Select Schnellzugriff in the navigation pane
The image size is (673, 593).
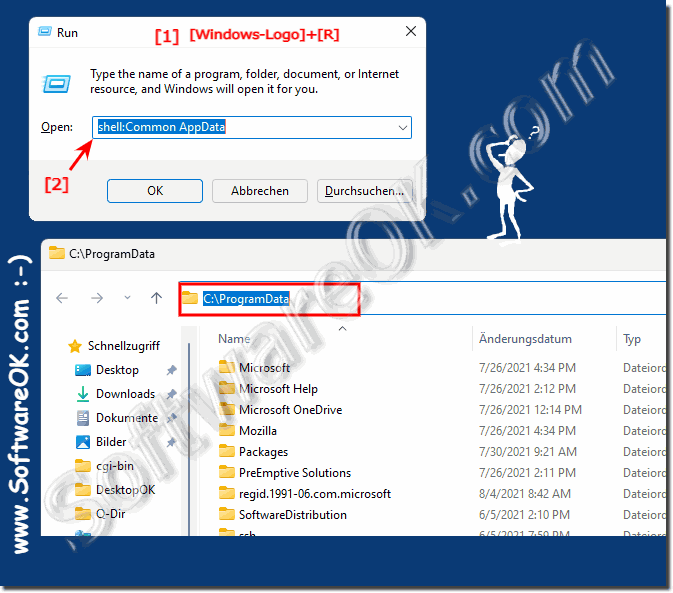pyautogui.click(x=124, y=346)
